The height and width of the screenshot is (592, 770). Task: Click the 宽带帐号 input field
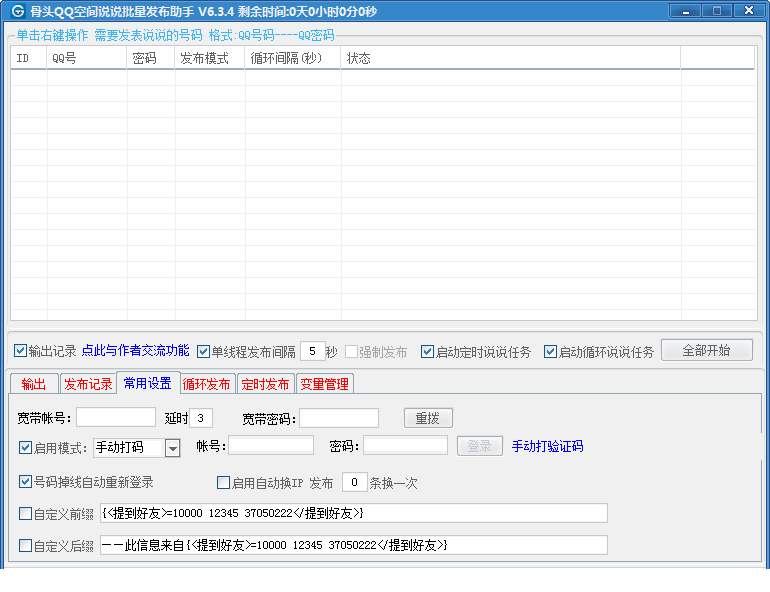116,417
